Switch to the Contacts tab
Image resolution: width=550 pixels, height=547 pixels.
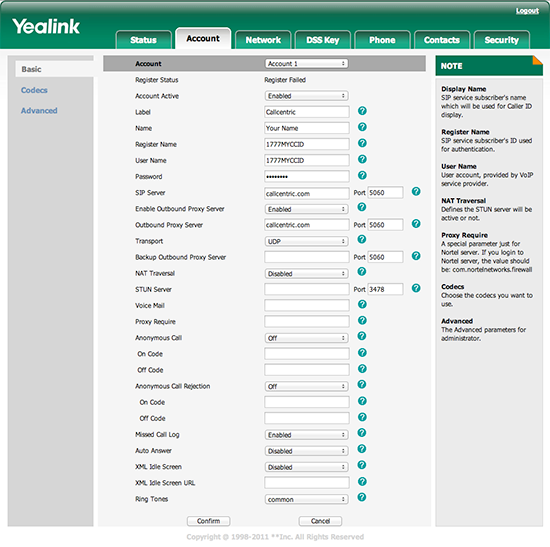[442, 40]
